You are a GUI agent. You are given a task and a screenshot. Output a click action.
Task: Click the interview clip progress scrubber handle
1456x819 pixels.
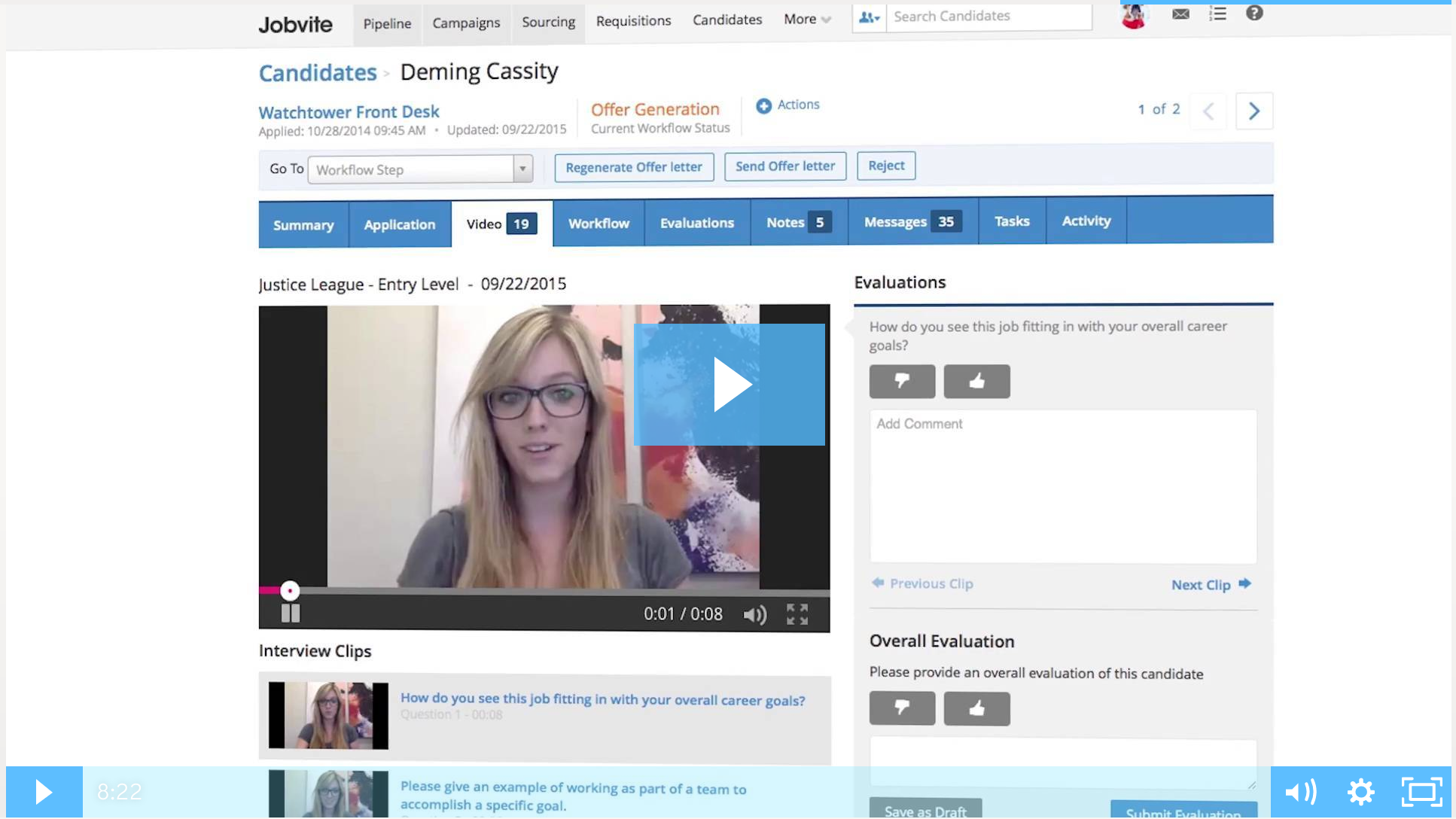[290, 591]
